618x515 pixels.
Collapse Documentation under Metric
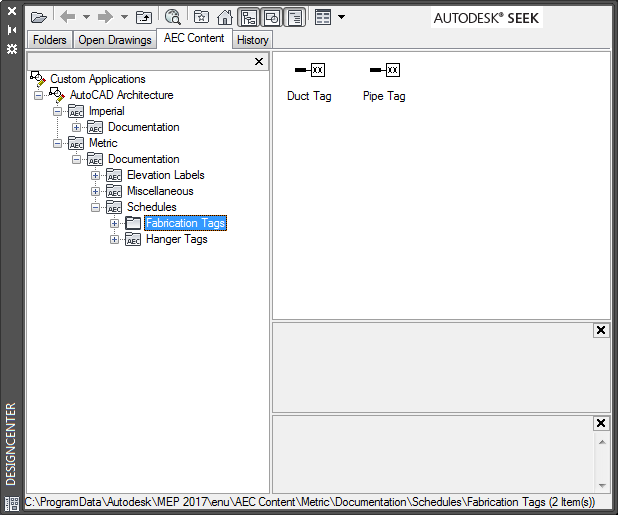(76, 159)
